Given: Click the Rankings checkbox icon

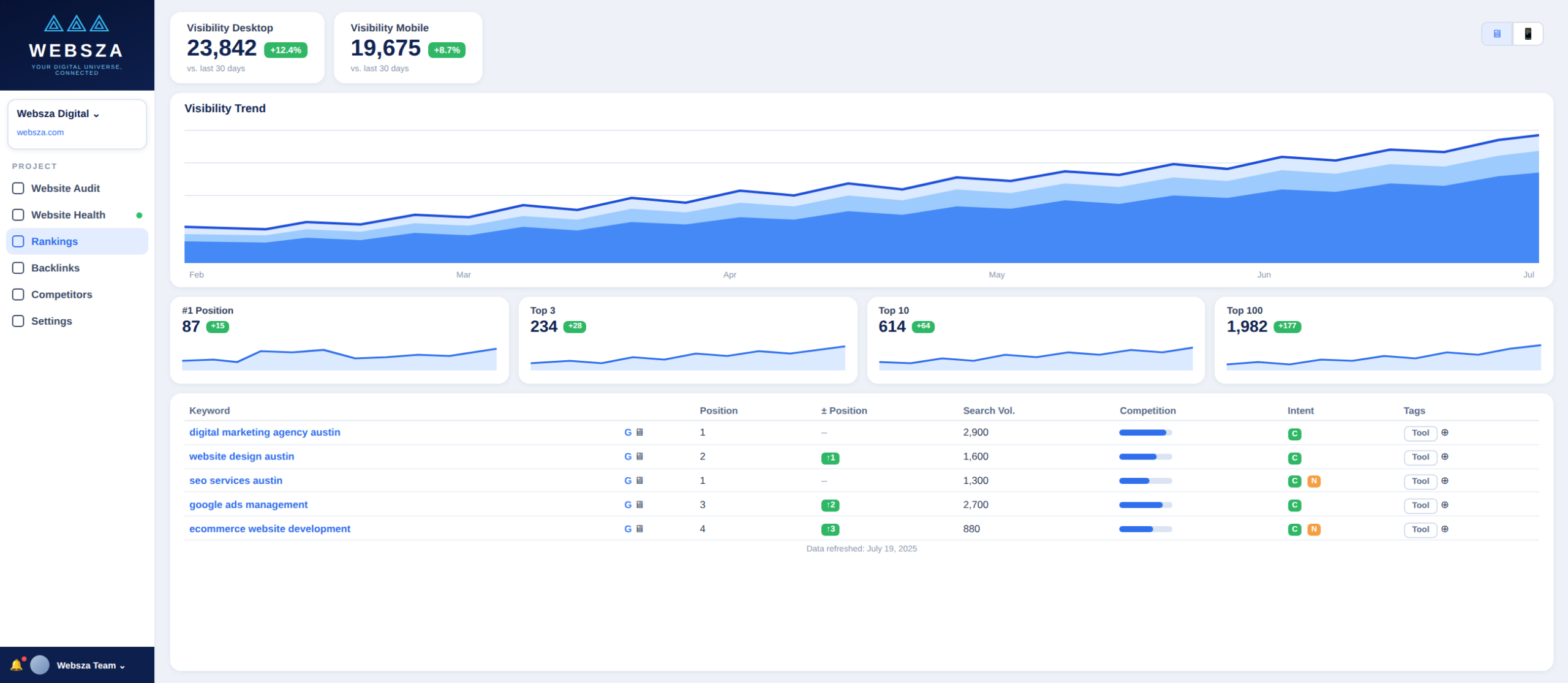Looking at the screenshot, I should click(18, 241).
